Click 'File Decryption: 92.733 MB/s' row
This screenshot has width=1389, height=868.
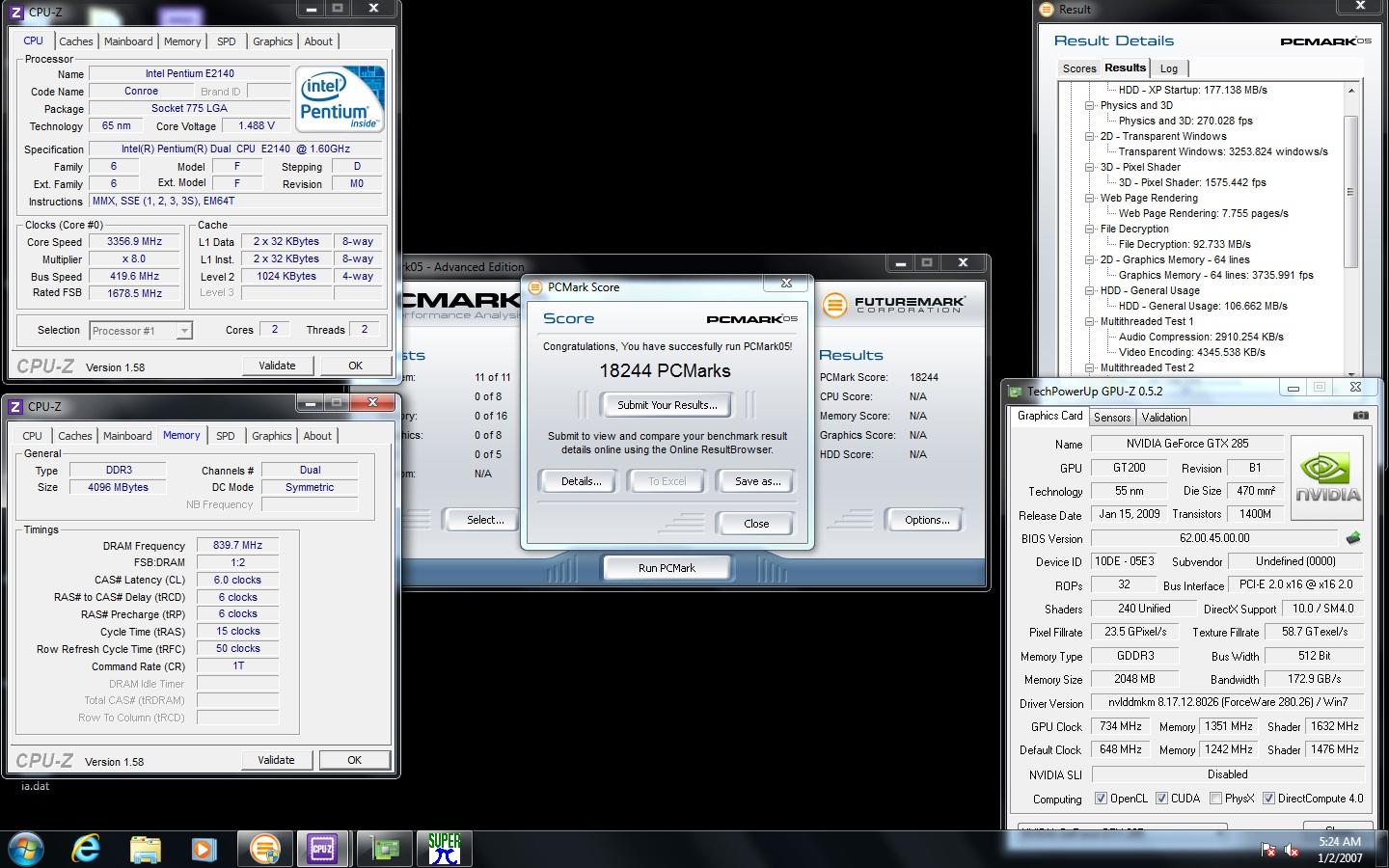(x=1185, y=244)
